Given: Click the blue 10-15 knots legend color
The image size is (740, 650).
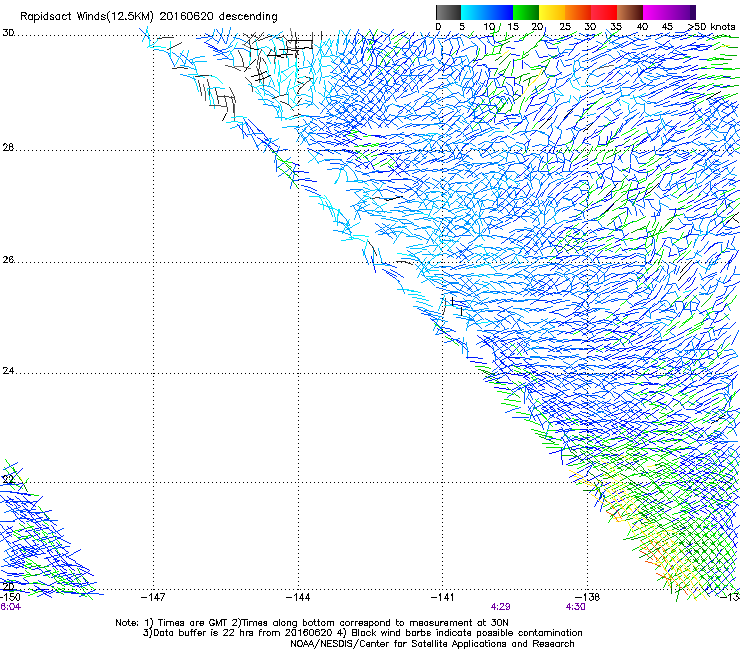Looking at the screenshot, I should (500, 12).
